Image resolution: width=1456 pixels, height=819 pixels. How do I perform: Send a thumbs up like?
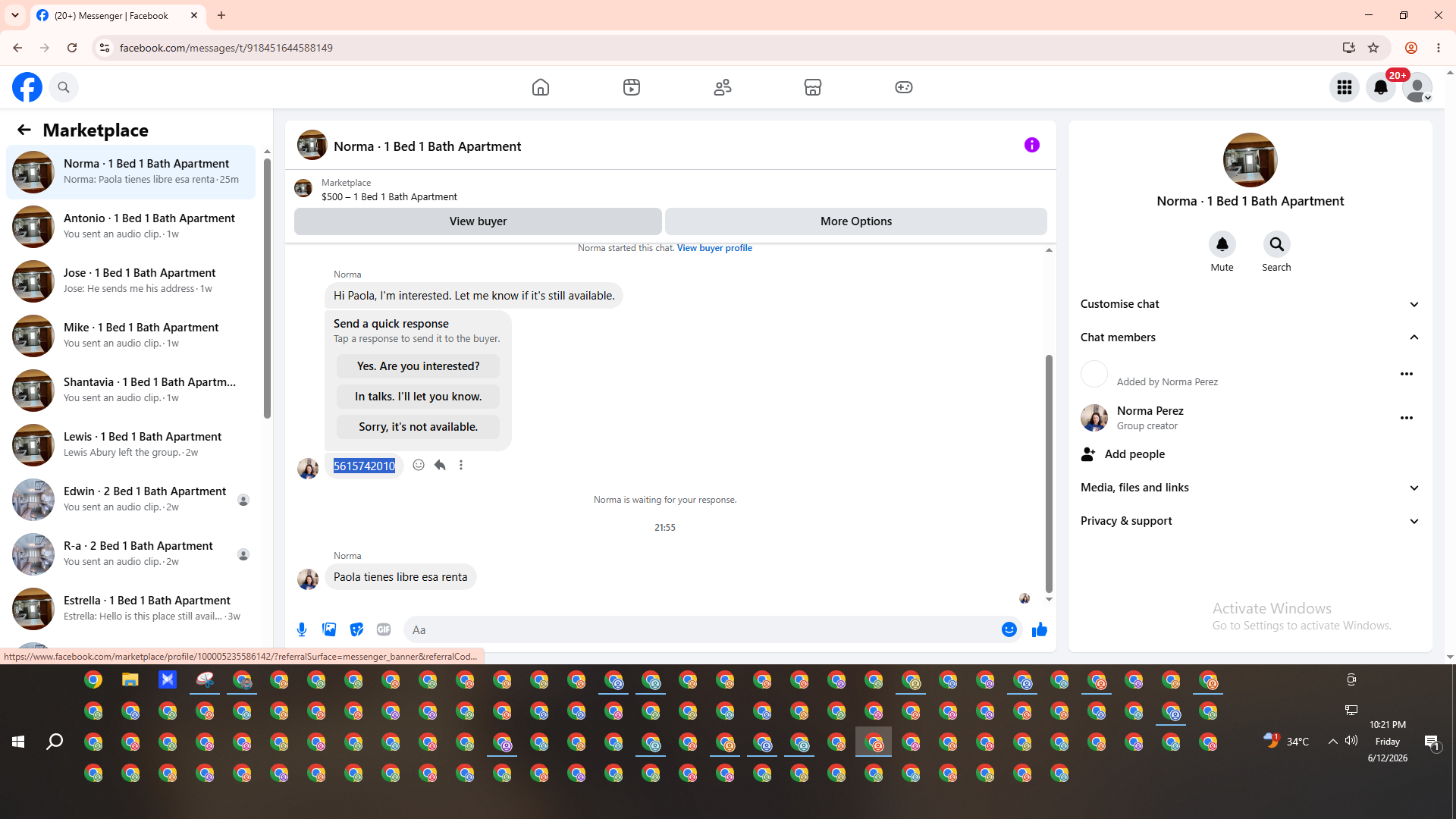(1040, 629)
